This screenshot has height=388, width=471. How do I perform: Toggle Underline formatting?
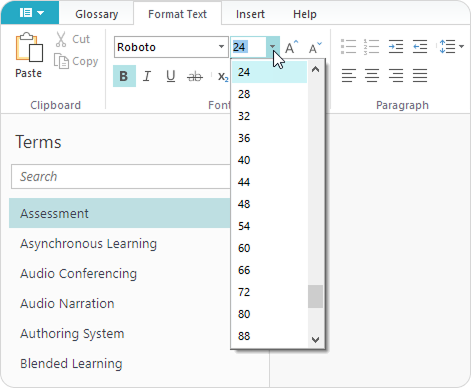pos(171,76)
